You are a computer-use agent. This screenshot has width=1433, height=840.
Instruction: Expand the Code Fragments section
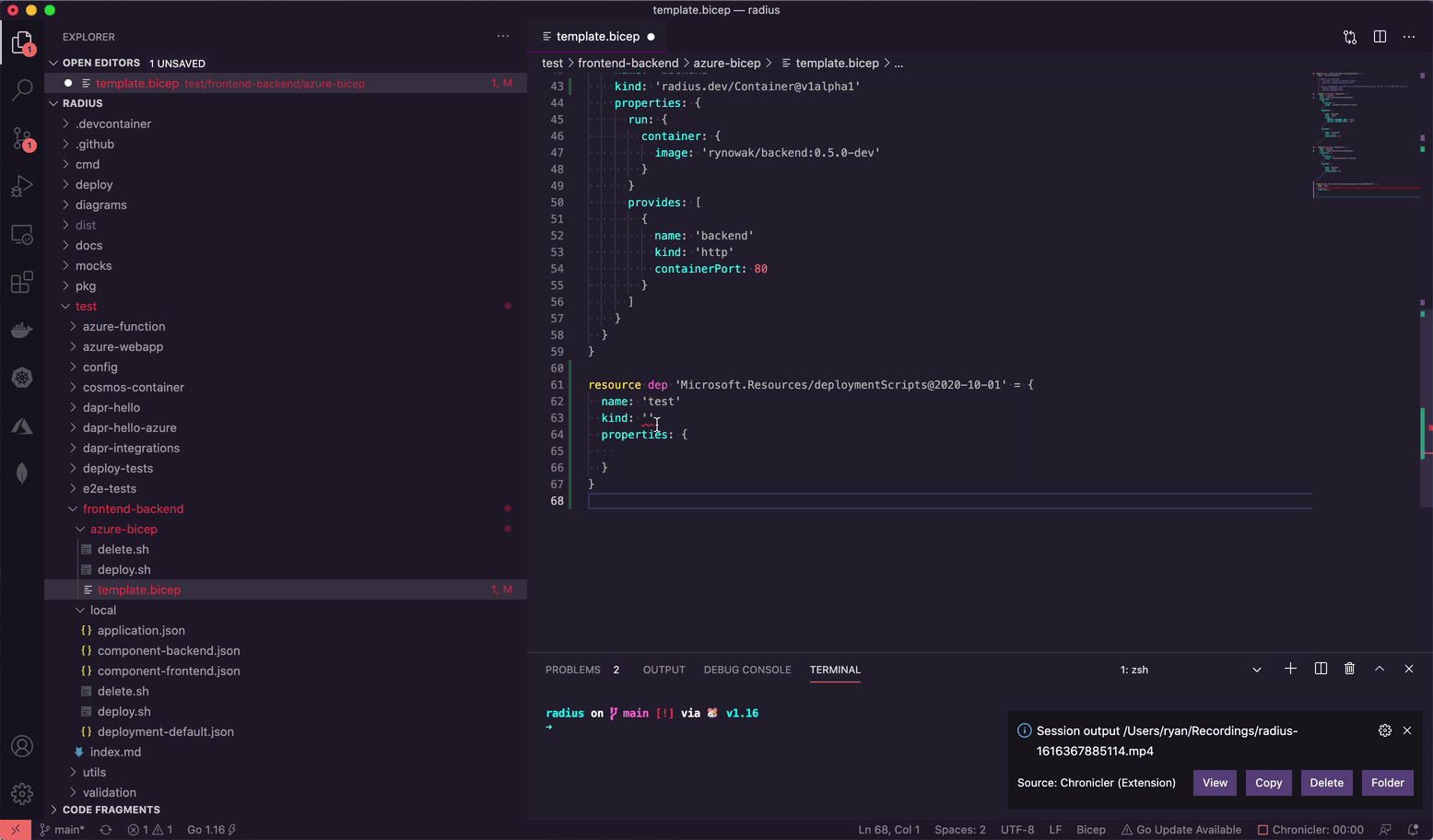point(286,810)
